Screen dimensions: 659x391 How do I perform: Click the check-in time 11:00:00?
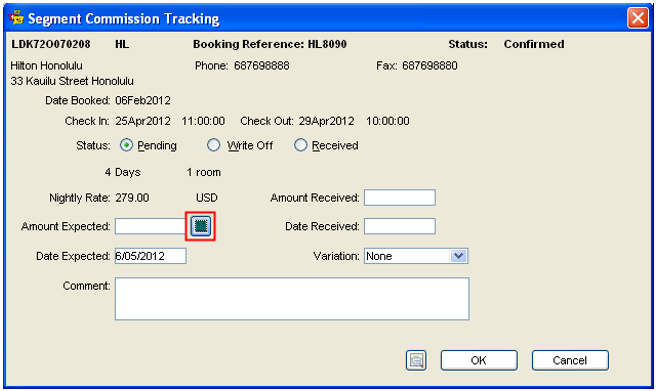coord(203,121)
